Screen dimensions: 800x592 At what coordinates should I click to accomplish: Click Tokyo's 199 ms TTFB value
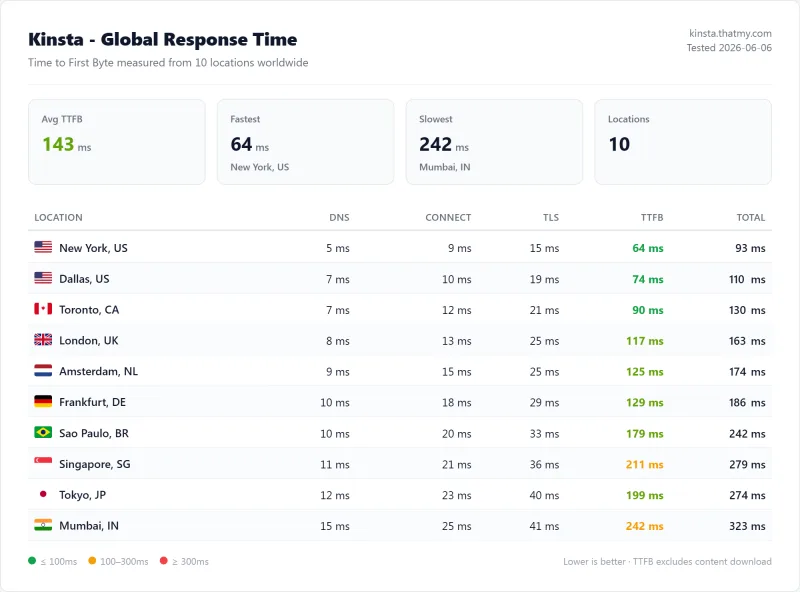[x=645, y=495]
